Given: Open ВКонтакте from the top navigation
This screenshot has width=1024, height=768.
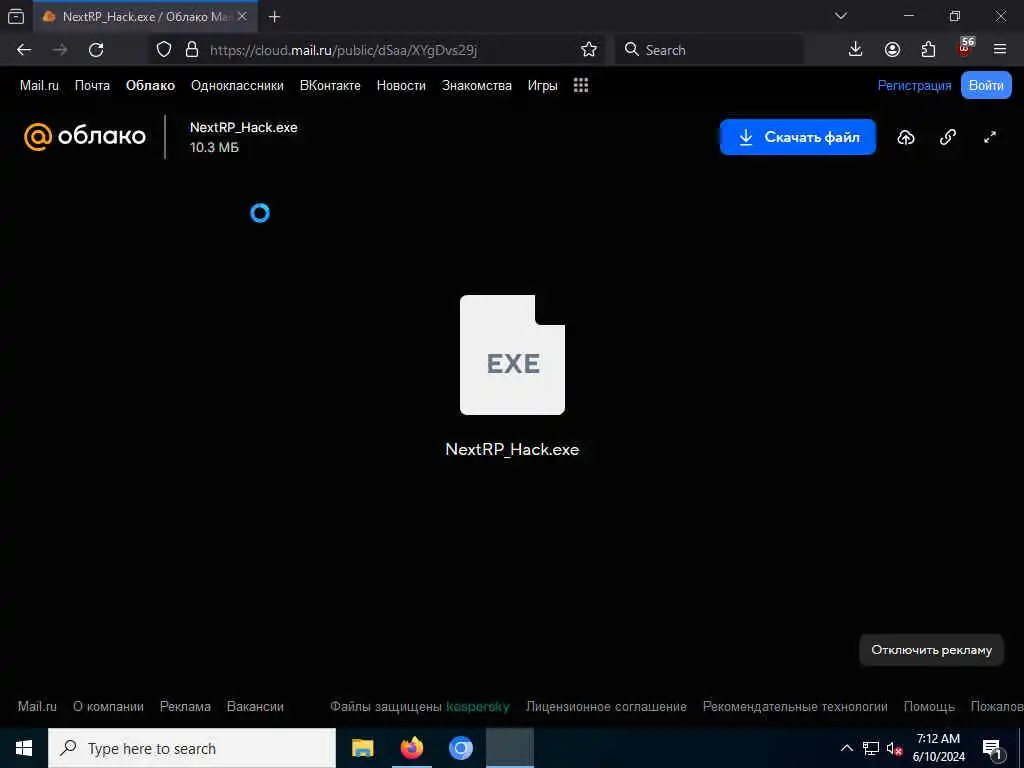Looking at the screenshot, I should click(330, 86).
